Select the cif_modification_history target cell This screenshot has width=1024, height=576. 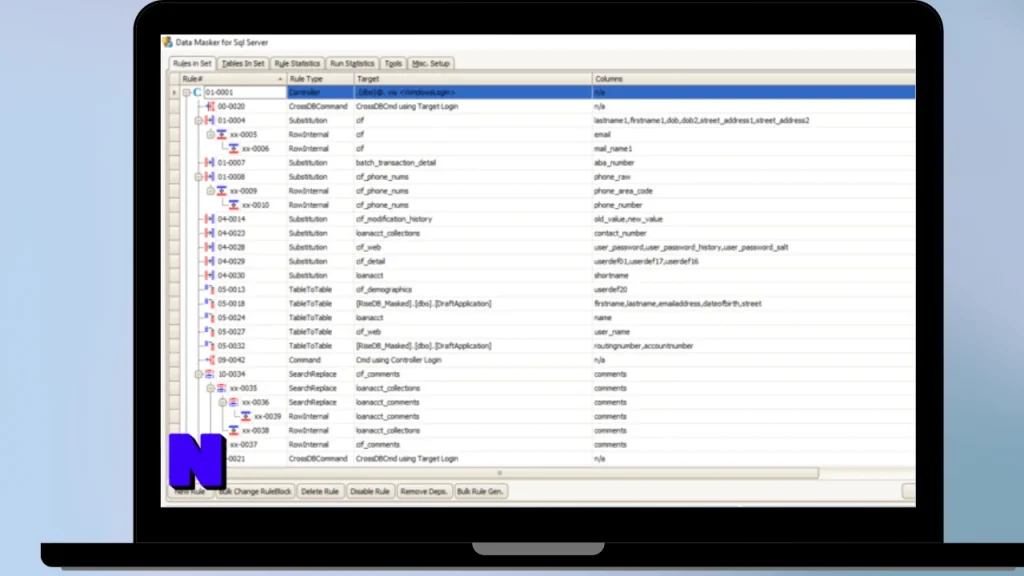point(473,219)
